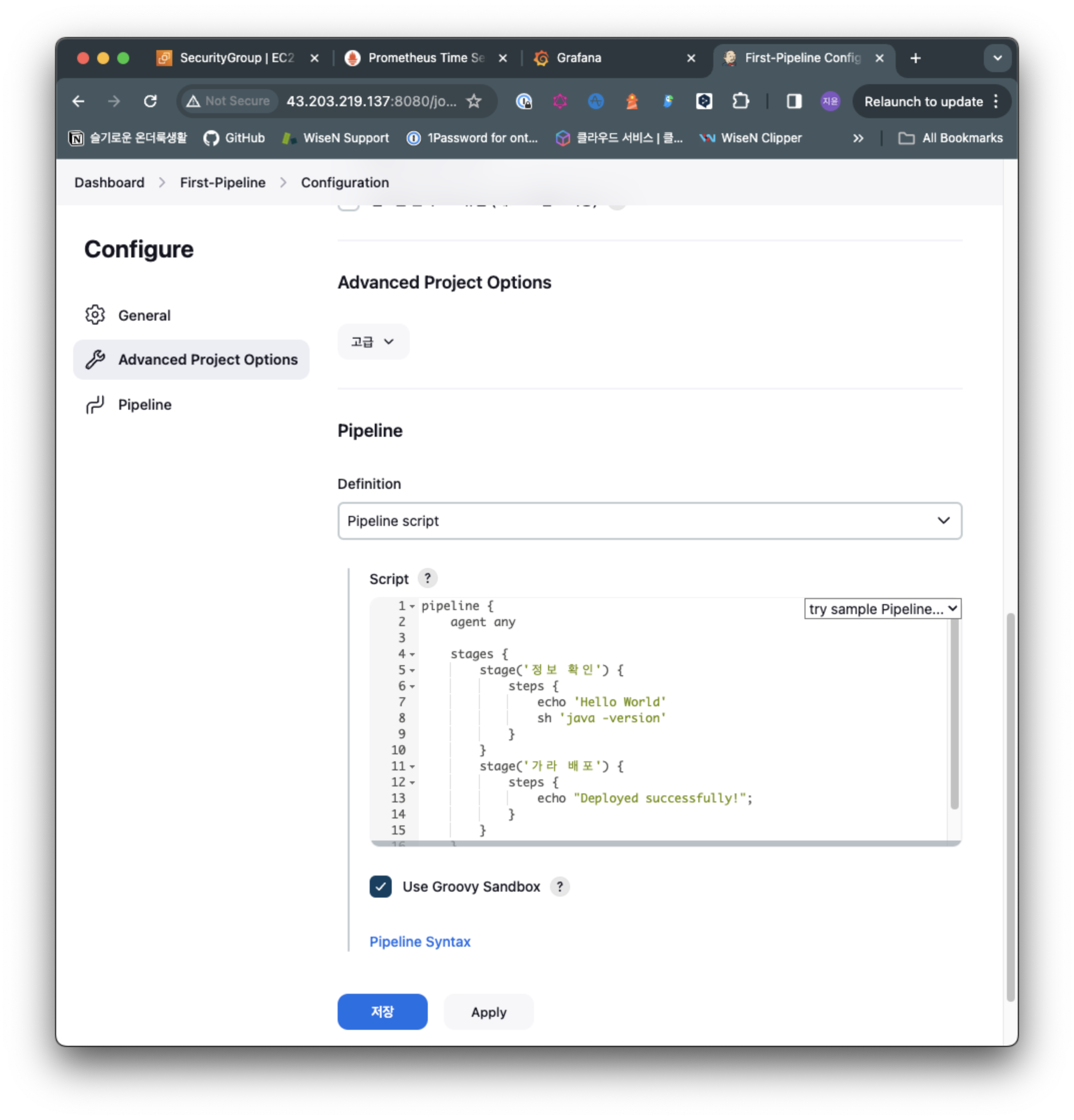The width and height of the screenshot is (1074, 1120).
Task: Collapse the stages block at line 4
Action: [412, 654]
